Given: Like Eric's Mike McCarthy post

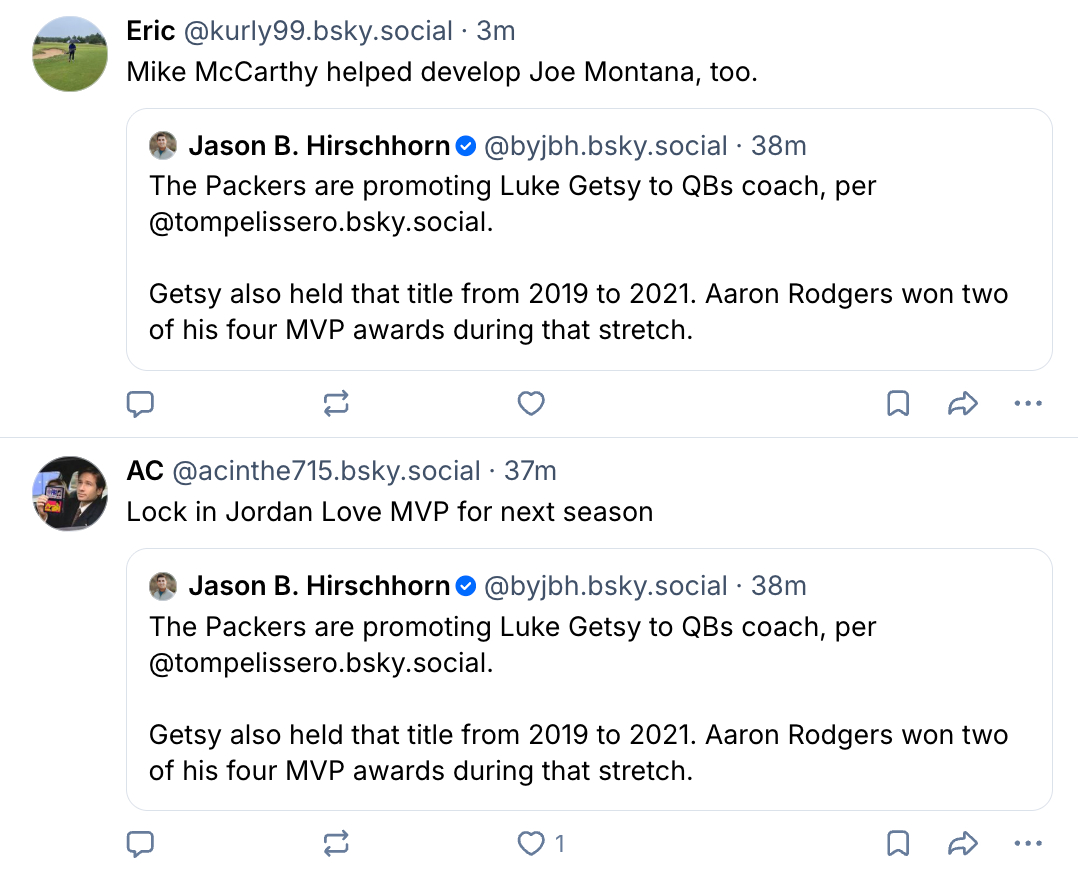Looking at the screenshot, I should click(531, 404).
